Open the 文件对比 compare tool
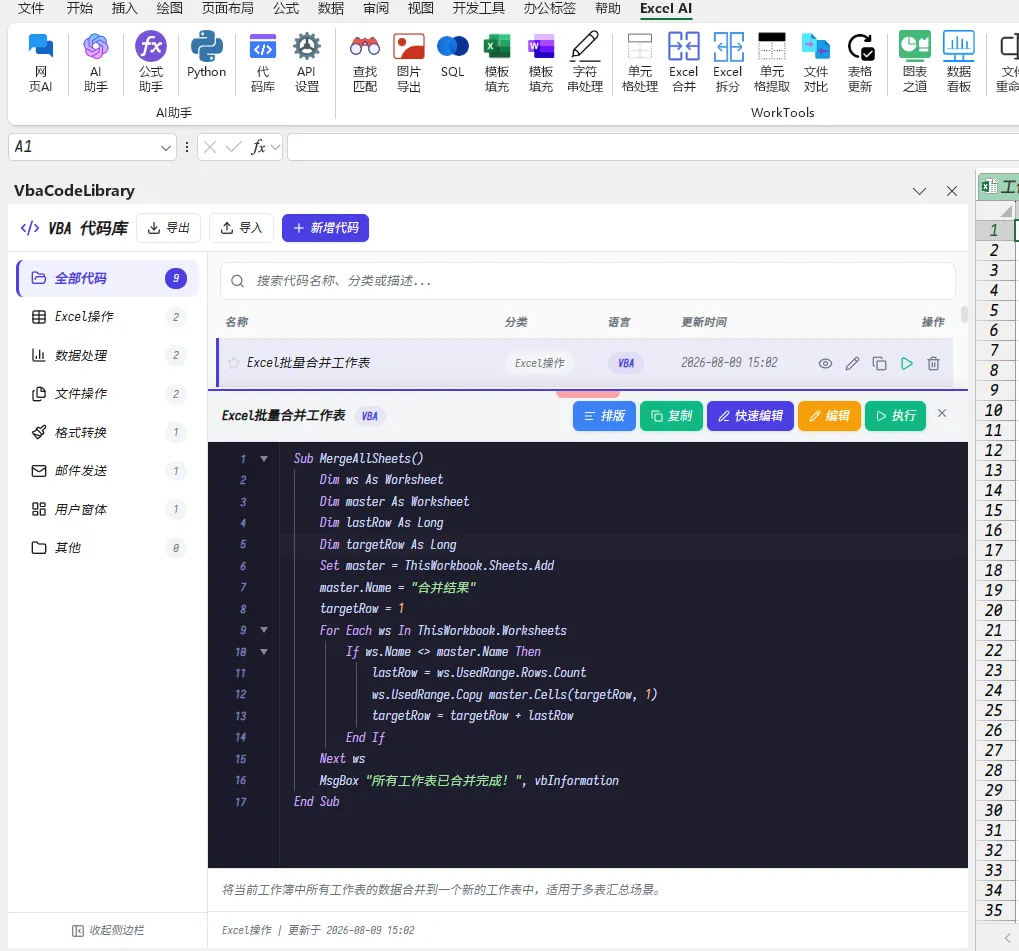This screenshot has height=951, width=1019. pos(816,62)
